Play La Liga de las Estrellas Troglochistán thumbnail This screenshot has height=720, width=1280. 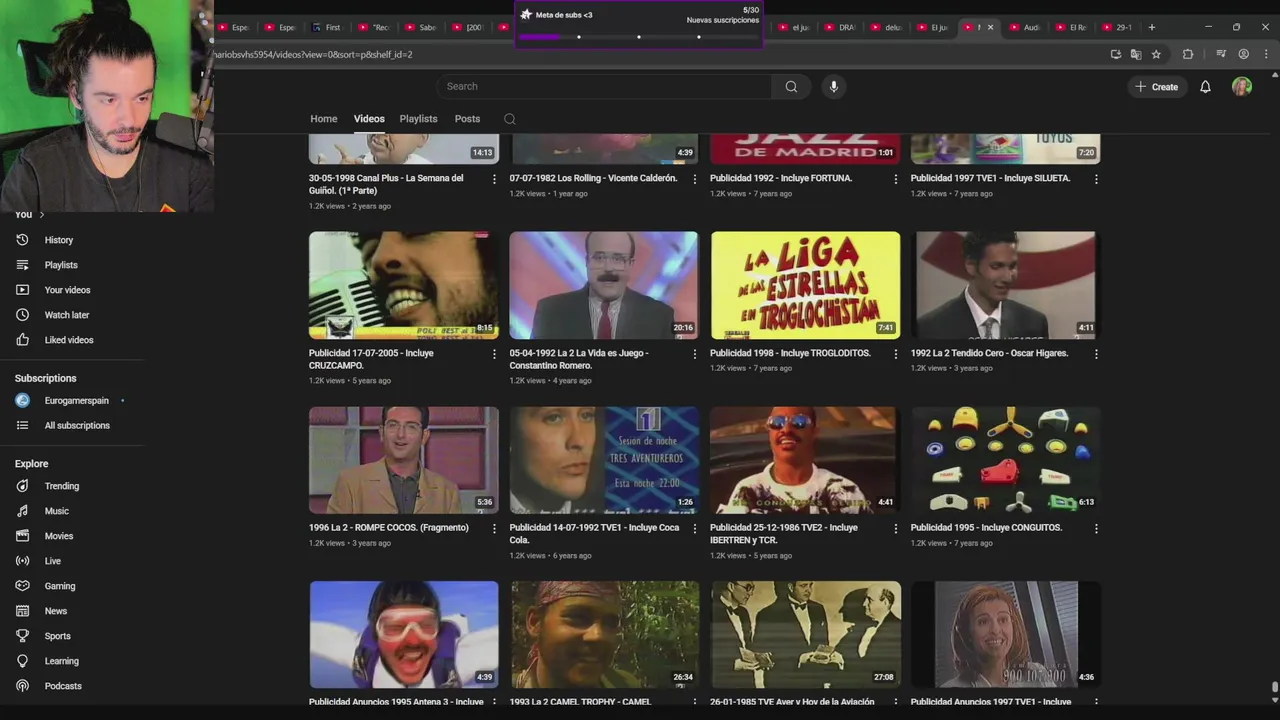pyautogui.click(x=805, y=286)
